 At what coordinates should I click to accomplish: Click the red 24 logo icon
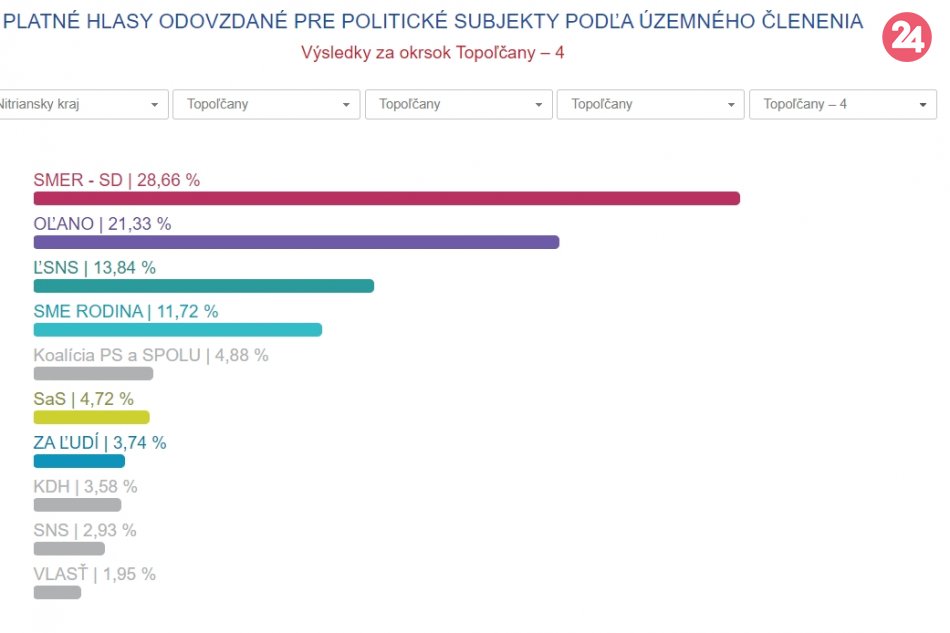coord(906,38)
